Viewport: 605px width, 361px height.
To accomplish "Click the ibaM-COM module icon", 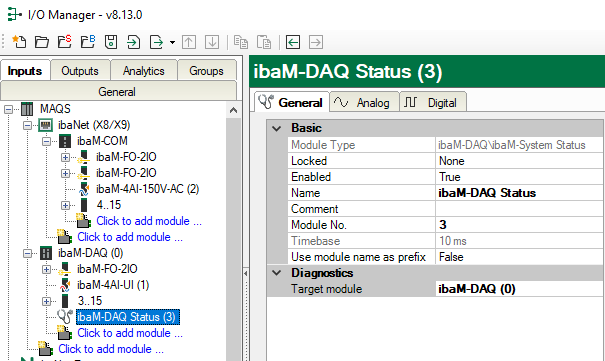I will 65,141.
